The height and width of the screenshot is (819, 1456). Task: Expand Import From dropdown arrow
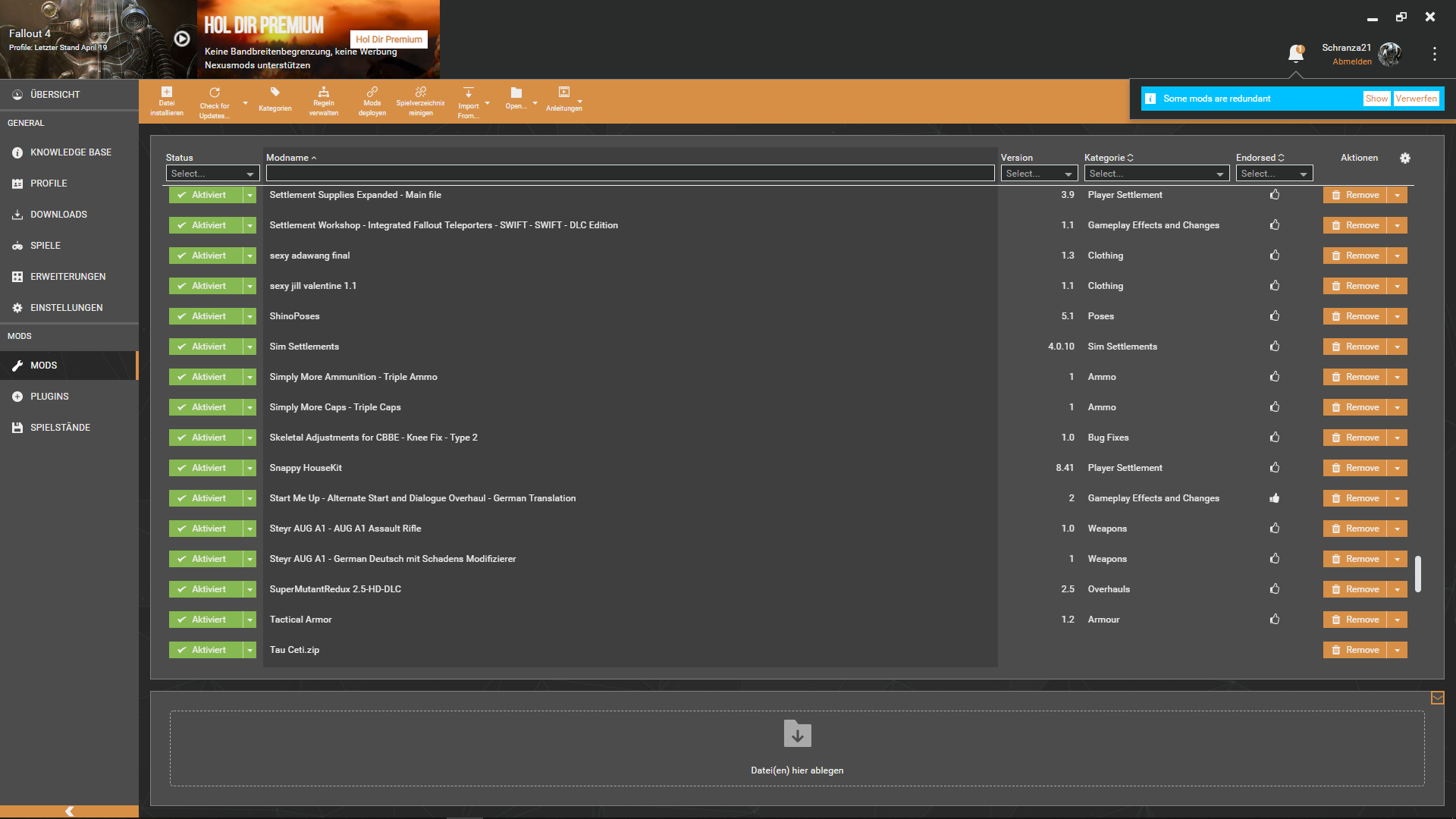point(487,103)
